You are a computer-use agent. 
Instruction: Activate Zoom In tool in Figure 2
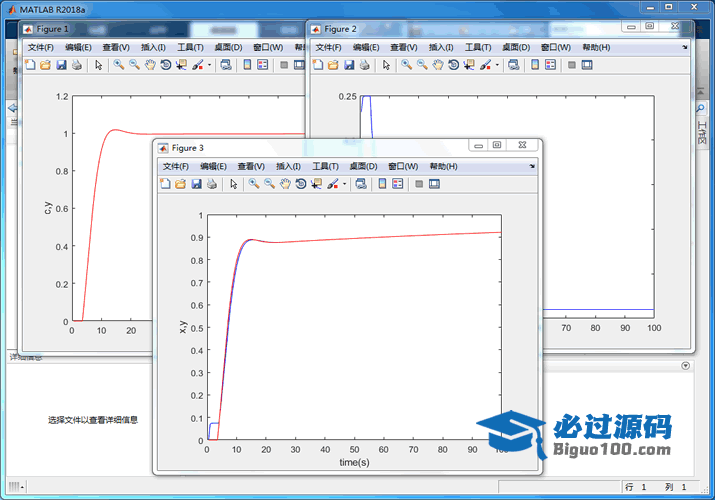click(407, 65)
